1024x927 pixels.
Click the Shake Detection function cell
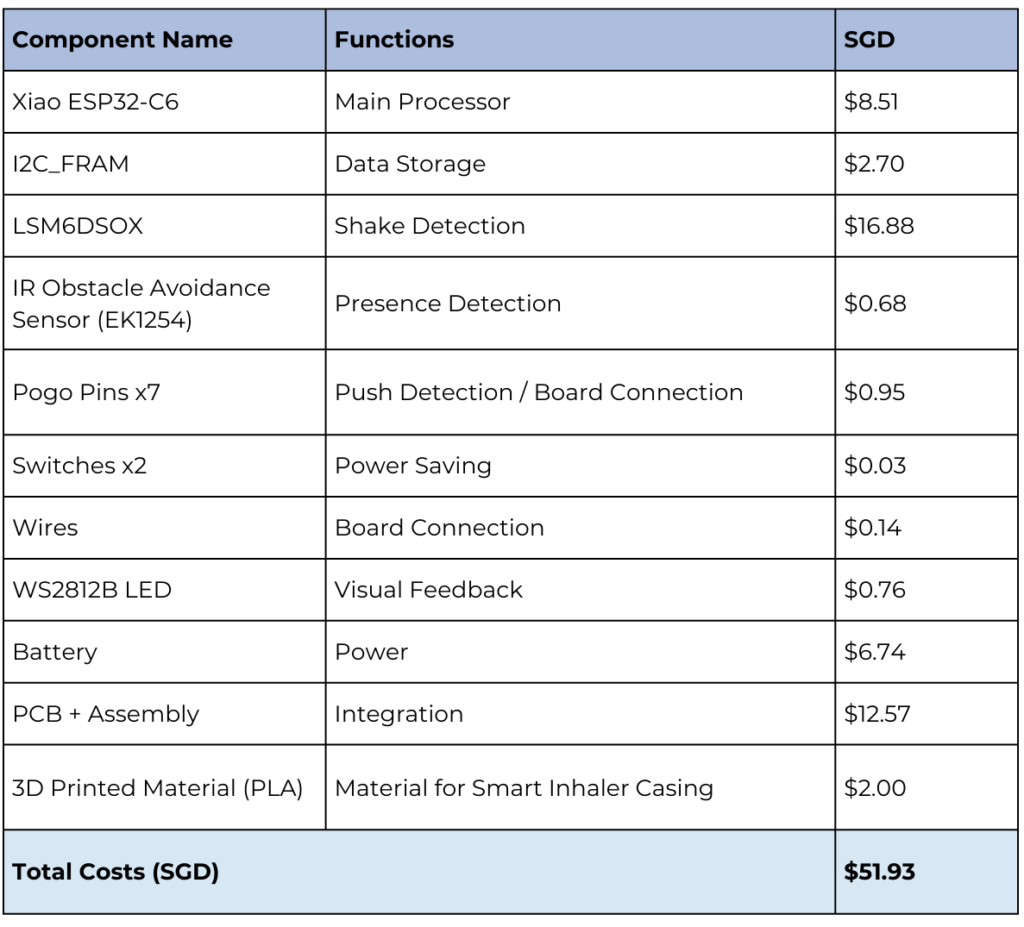(430, 226)
